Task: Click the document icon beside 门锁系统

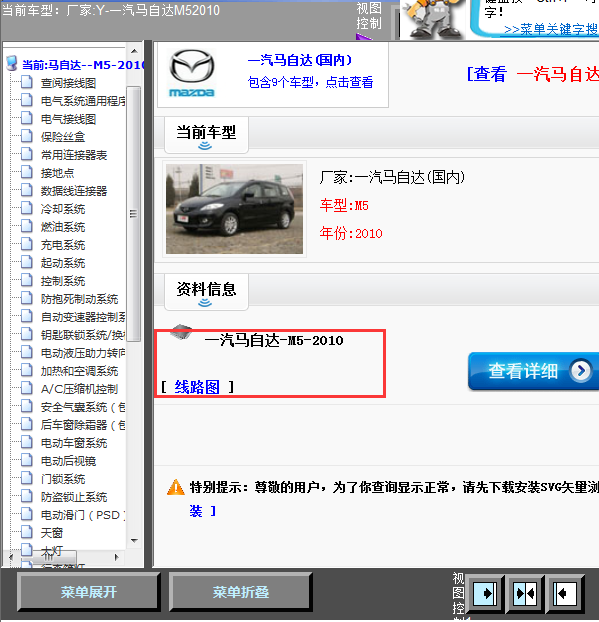Action: [27, 478]
